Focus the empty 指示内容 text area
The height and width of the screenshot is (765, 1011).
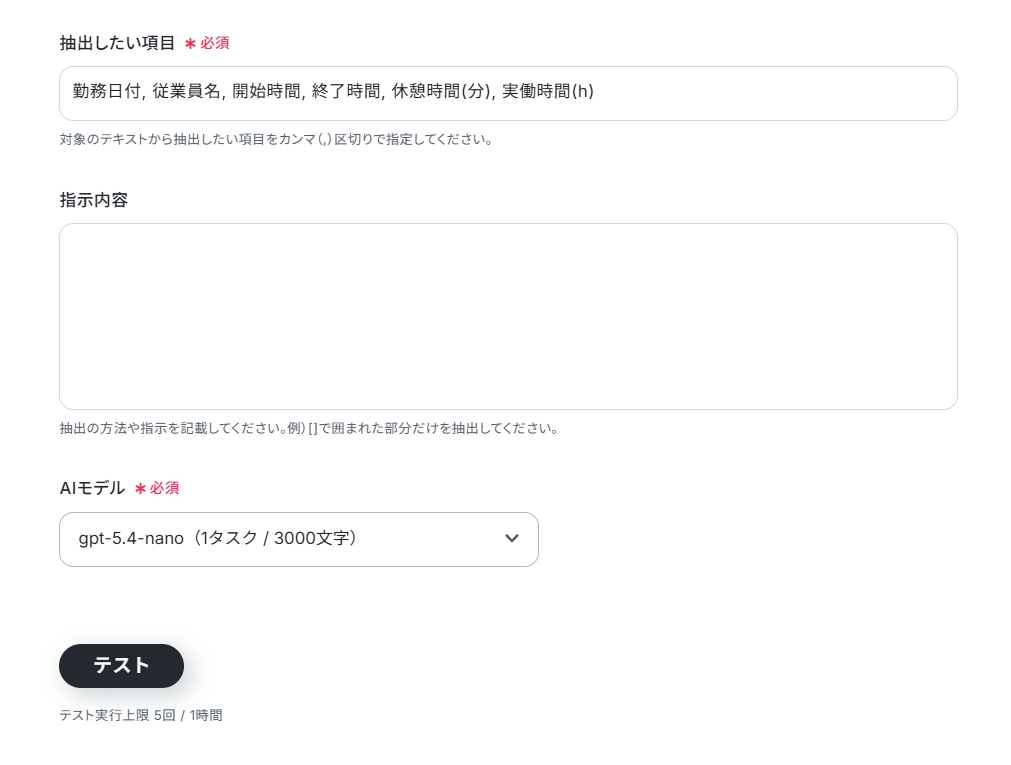click(508, 316)
